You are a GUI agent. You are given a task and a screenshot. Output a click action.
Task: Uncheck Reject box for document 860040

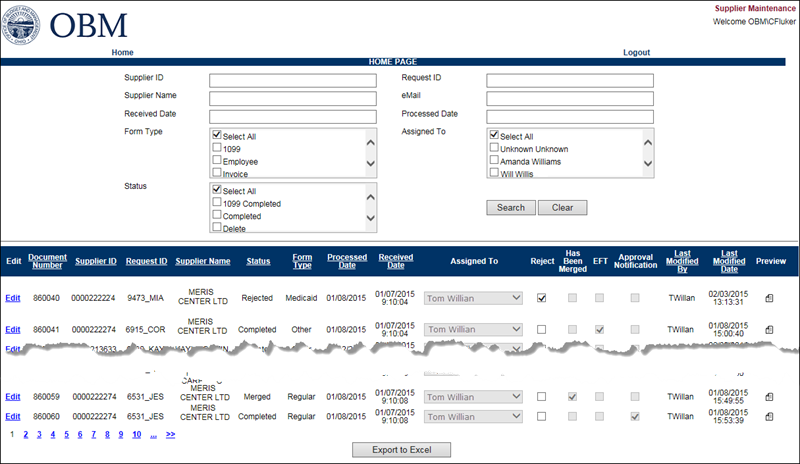(541, 298)
